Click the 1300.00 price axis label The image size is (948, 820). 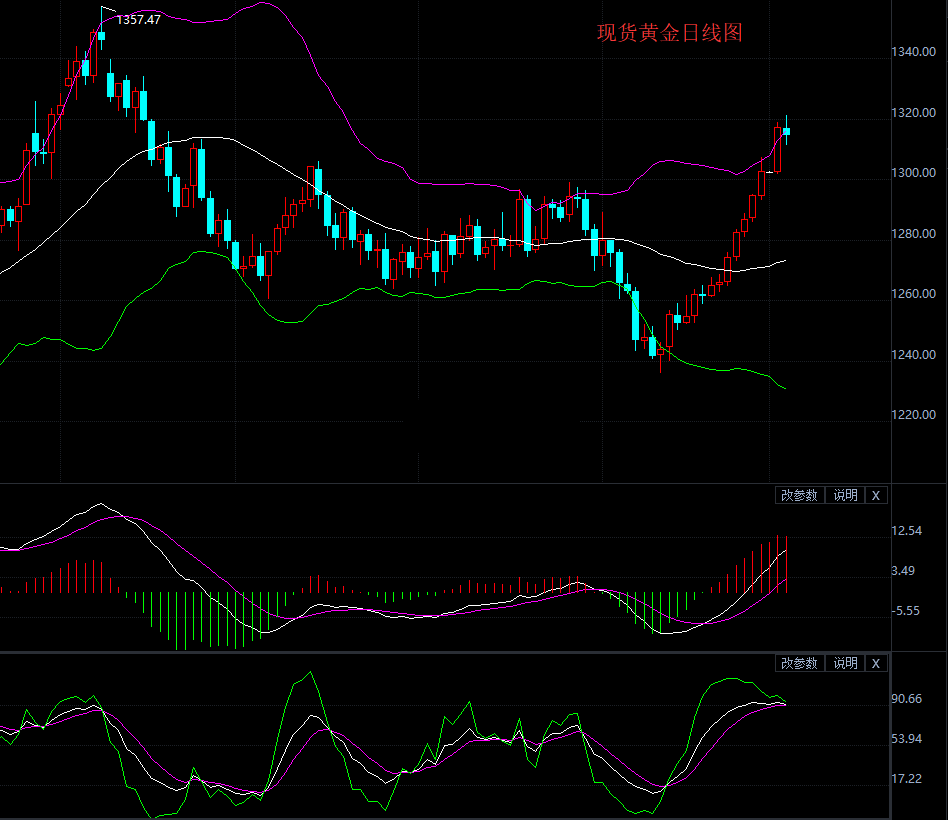pos(913,173)
